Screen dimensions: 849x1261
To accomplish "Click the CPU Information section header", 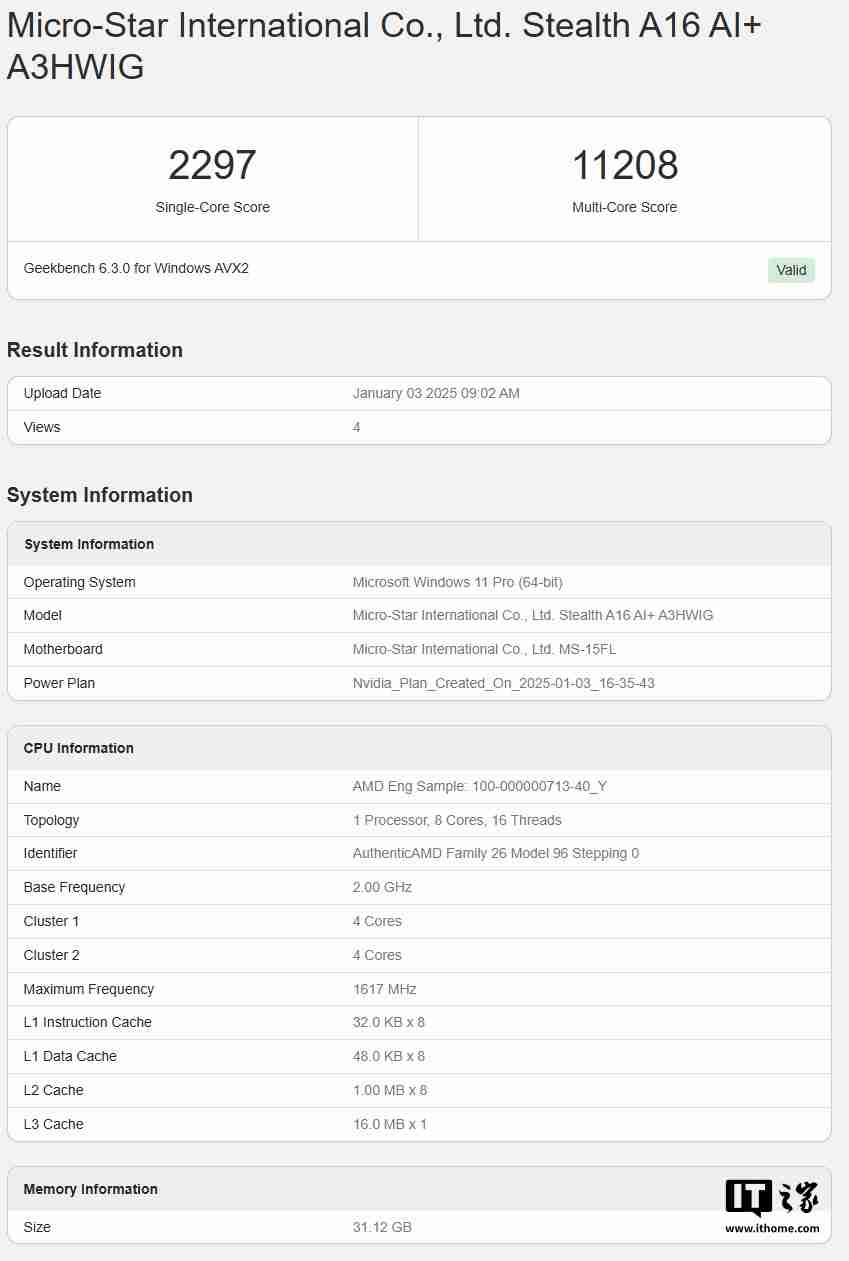I will (x=80, y=747).
